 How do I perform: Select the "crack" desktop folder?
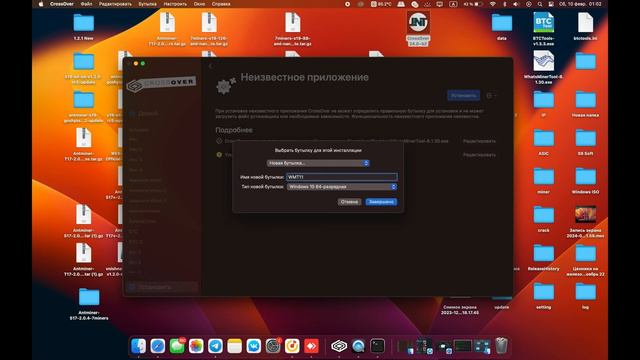(x=544, y=219)
